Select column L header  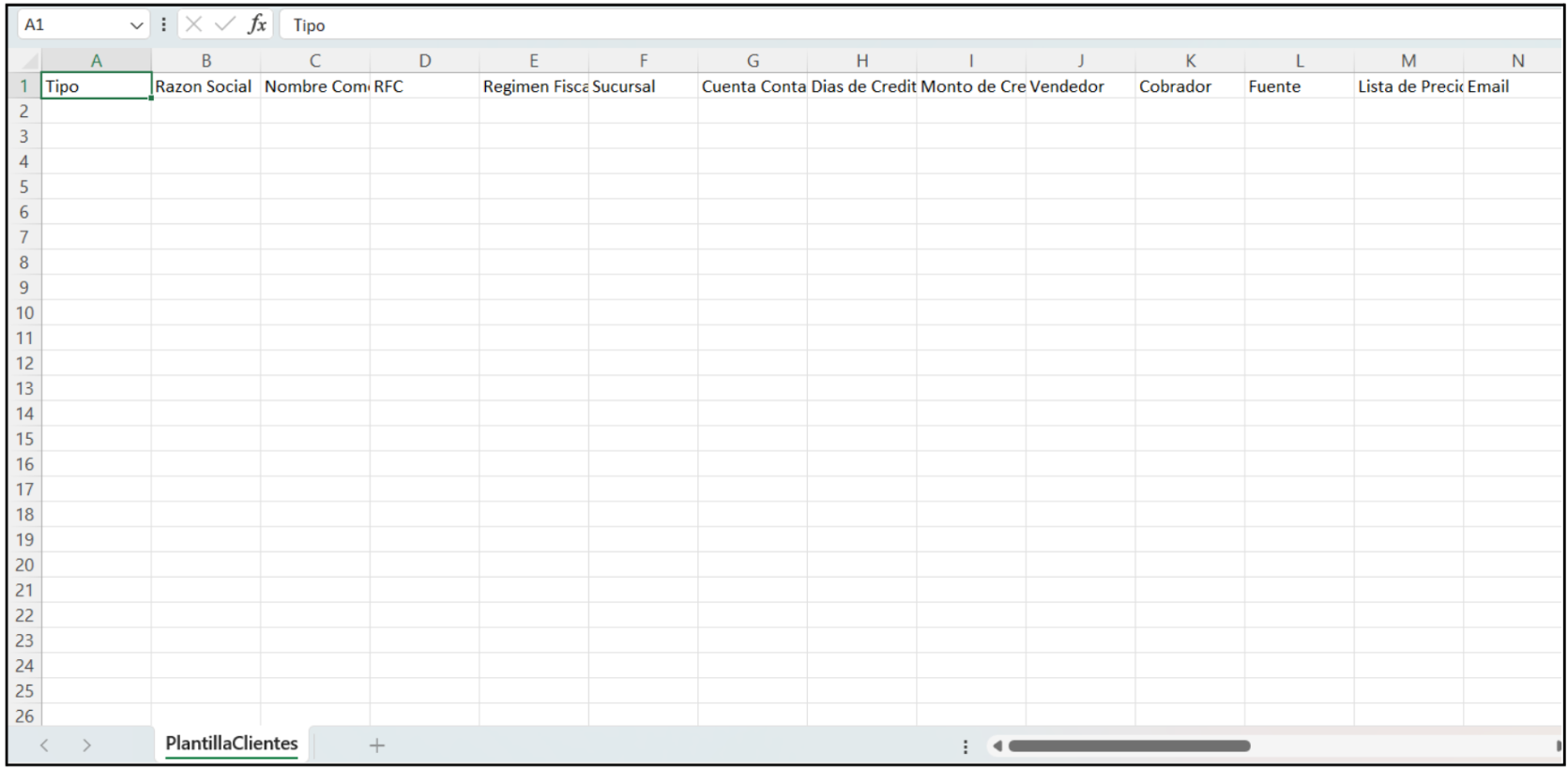[1299, 61]
